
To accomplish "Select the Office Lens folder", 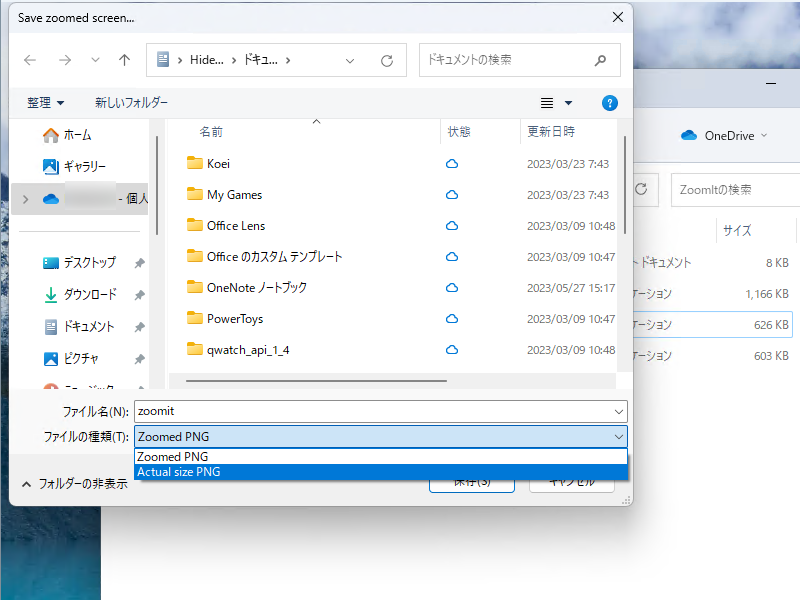I will tap(236, 226).
